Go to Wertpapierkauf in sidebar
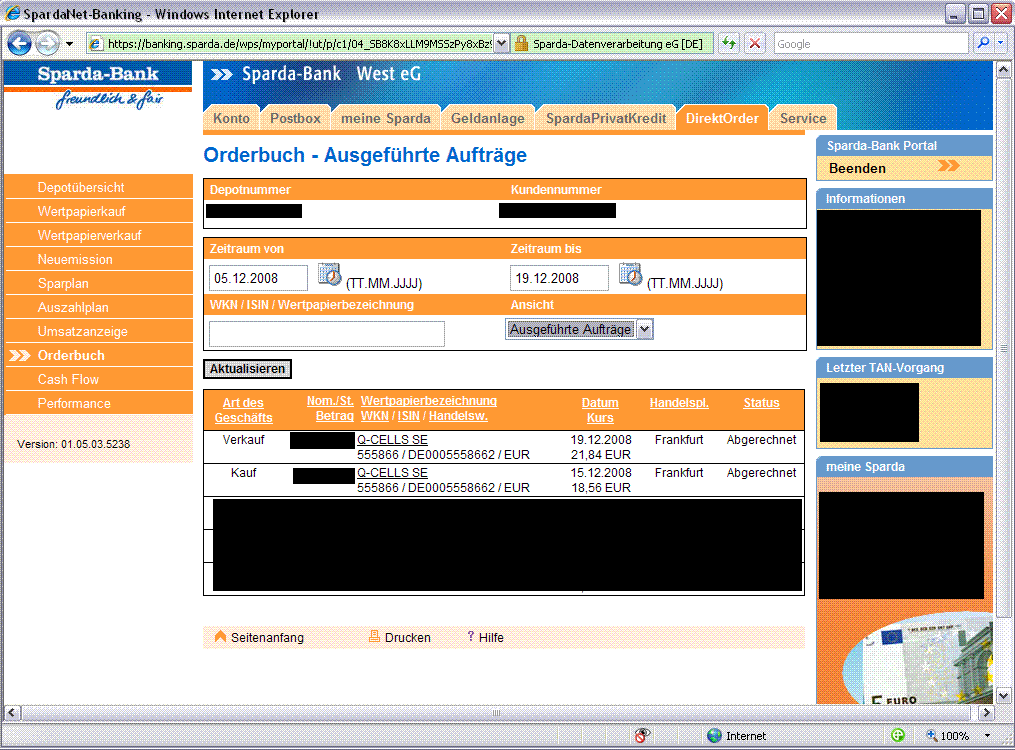Viewport: 1015px width, 750px height. point(98,211)
